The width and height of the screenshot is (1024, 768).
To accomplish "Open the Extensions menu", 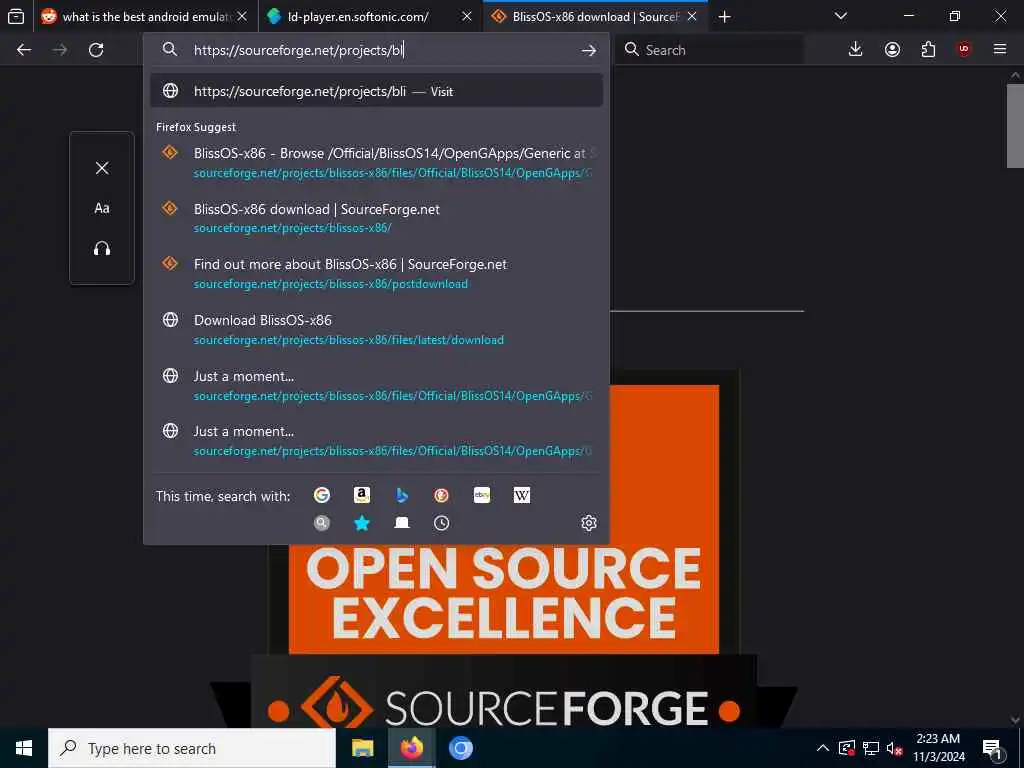I will coord(928,50).
